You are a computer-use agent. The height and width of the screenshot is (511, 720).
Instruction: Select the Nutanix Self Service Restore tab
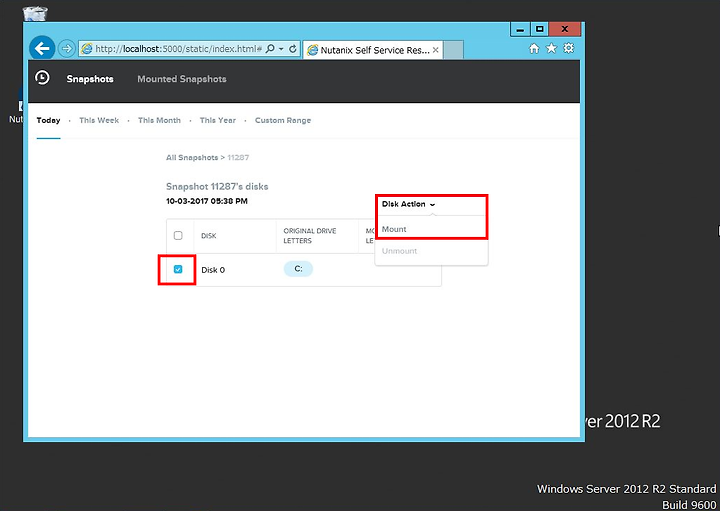pyautogui.click(x=373, y=50)
